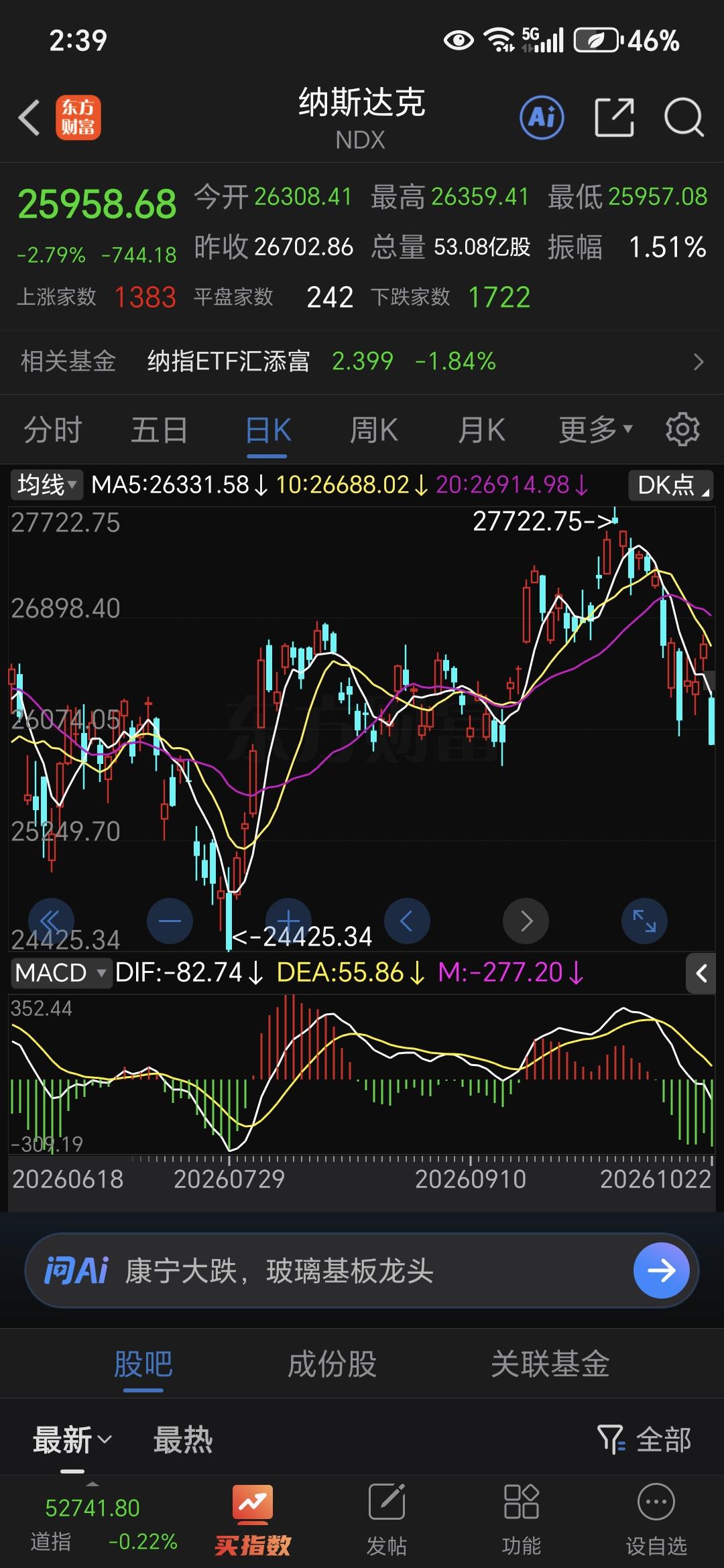This screenshot has height=1568, width=724.
Task: Switch to 分时 chart tab
Action: click(53, 430)
